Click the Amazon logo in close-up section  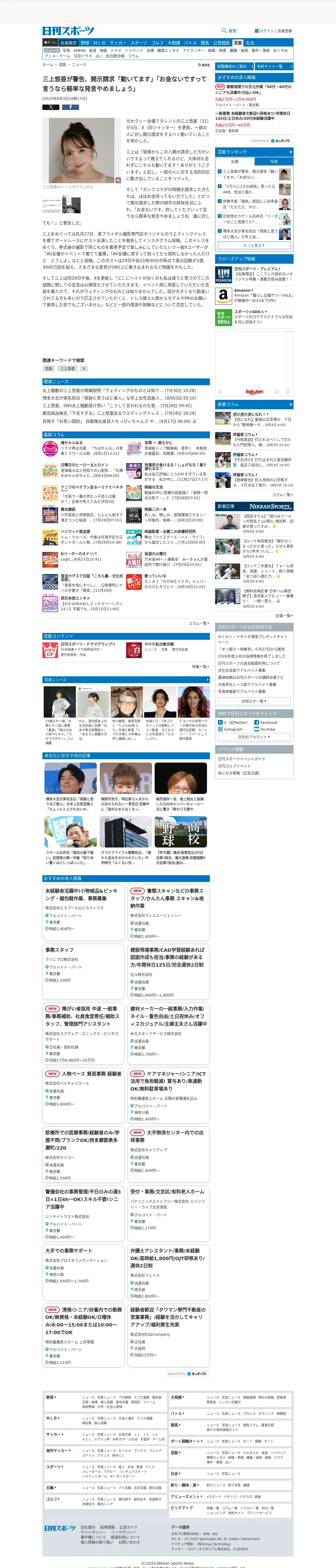tap(223, 296)
